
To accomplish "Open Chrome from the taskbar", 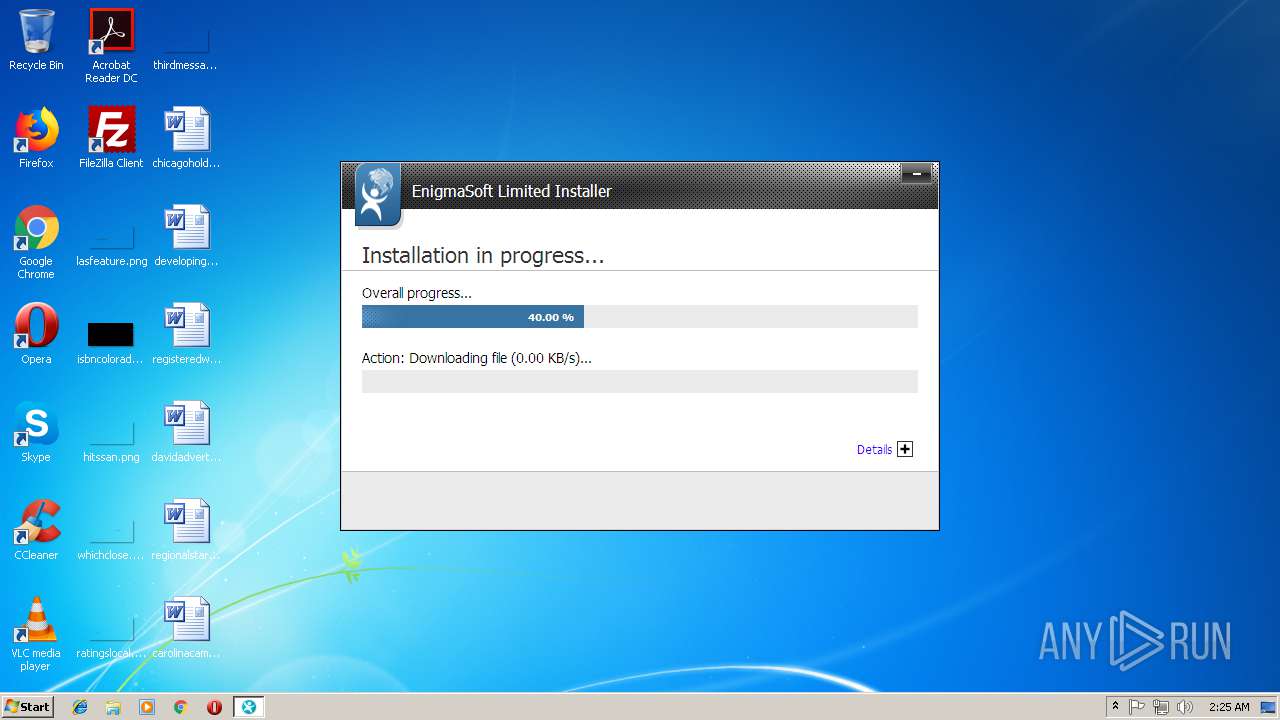I will click(181, 707).
